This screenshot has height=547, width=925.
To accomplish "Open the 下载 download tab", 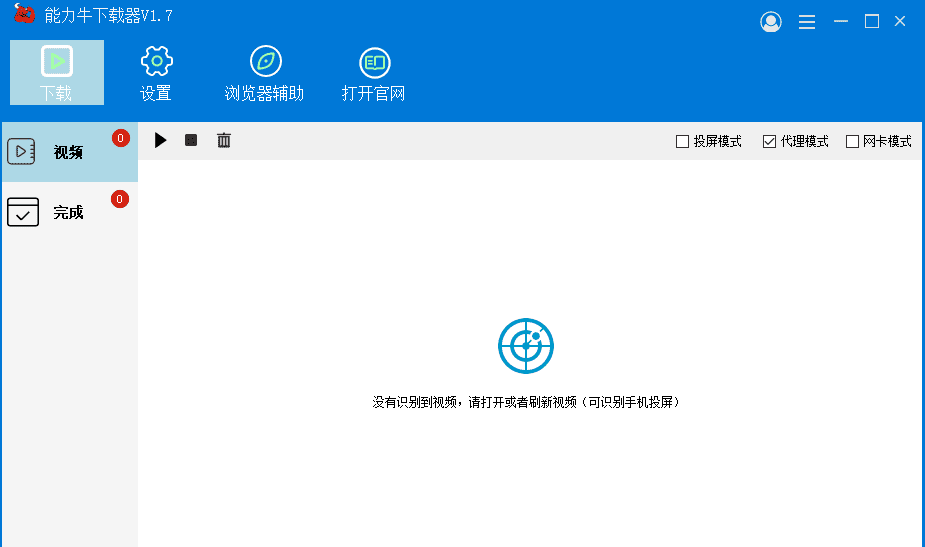I will pyautogui.click(x=56, y=73).
